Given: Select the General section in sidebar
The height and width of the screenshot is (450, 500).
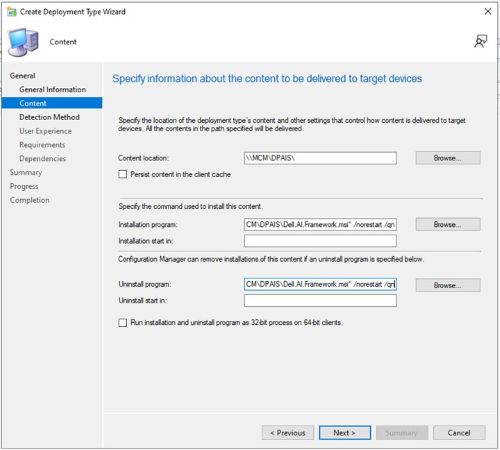Looking at the screenshot, I should (x=22, y=76).
